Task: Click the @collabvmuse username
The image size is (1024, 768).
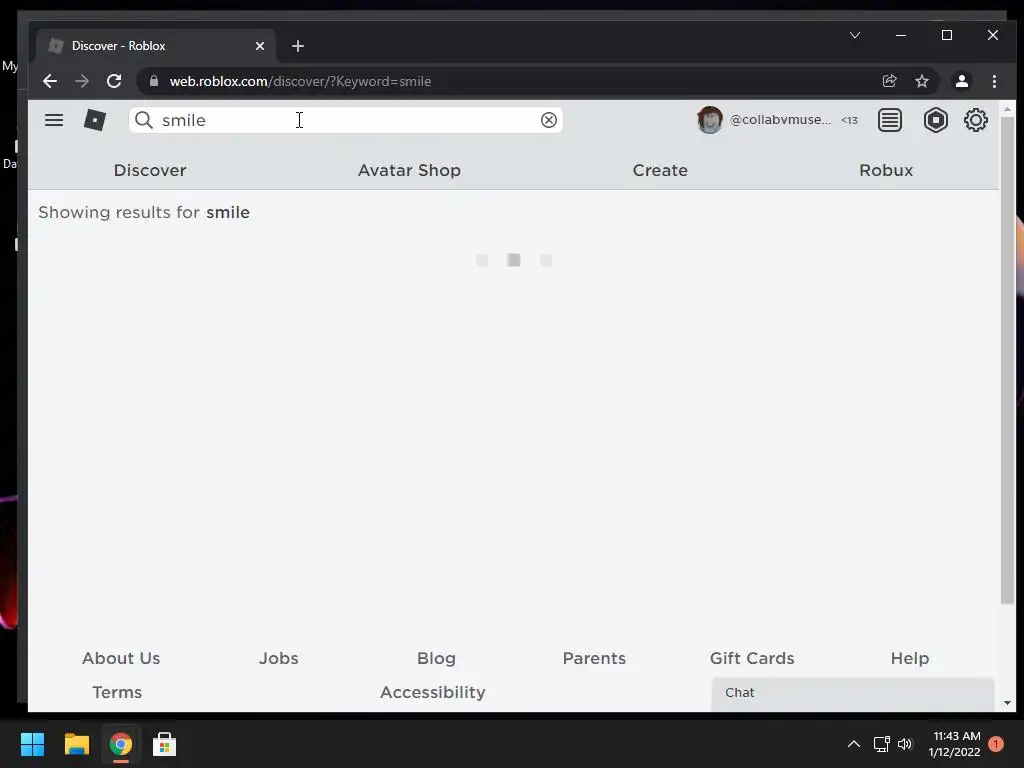Action: pyautogui.click(x=780, y=120)
